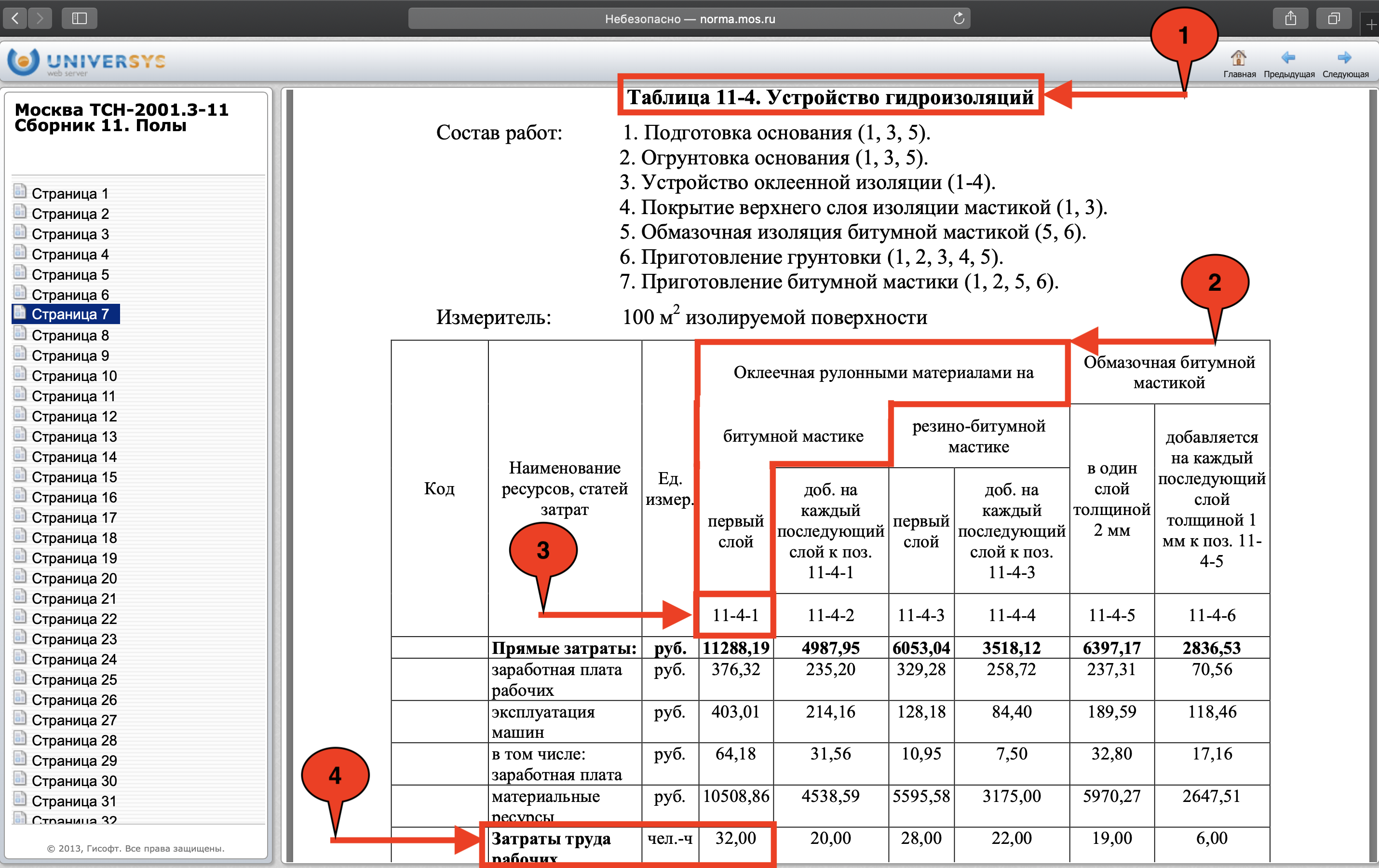The image size is (1379, 868).
Task: Select the highlighted Страница 7 entry
Action: pos(66,314)
